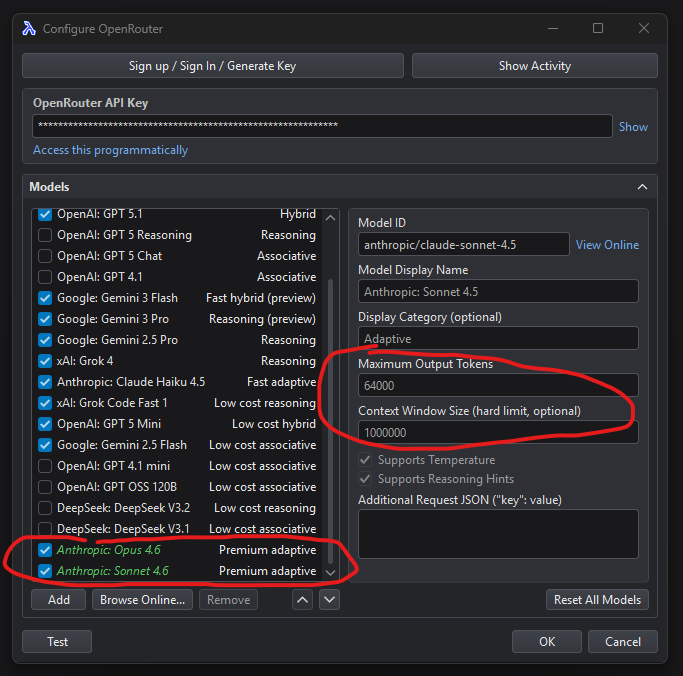Move selected model down with arrow button

(x=329, y=600)
